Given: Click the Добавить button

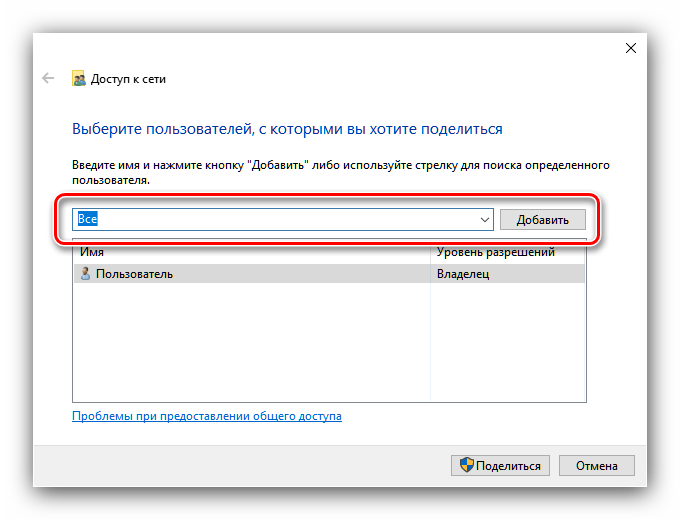Looking at the screenshot, I should point(543,220).
